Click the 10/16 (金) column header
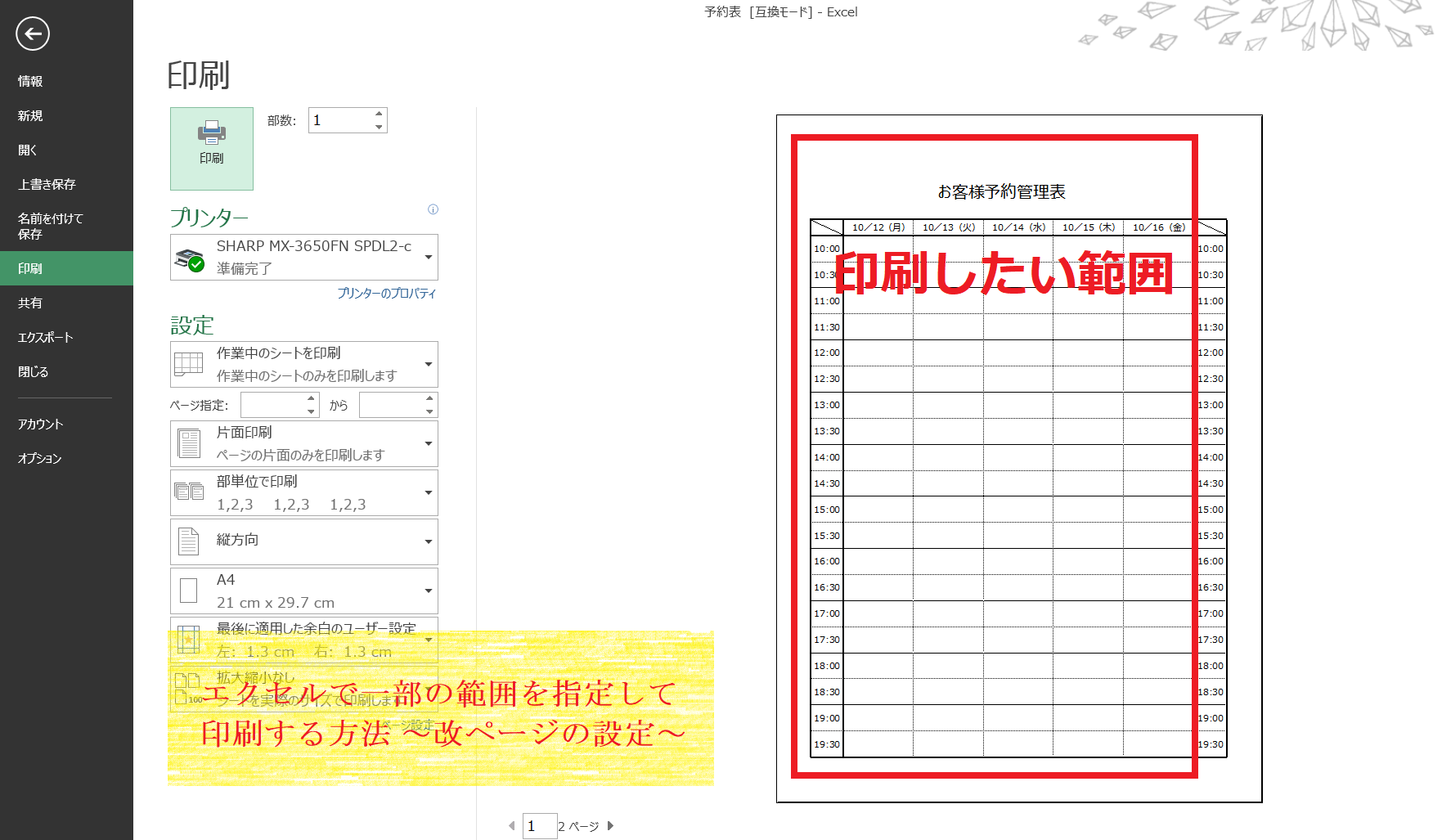Image resolution: width=1442 pixels, height=840 pixels. pos(1158,227)
